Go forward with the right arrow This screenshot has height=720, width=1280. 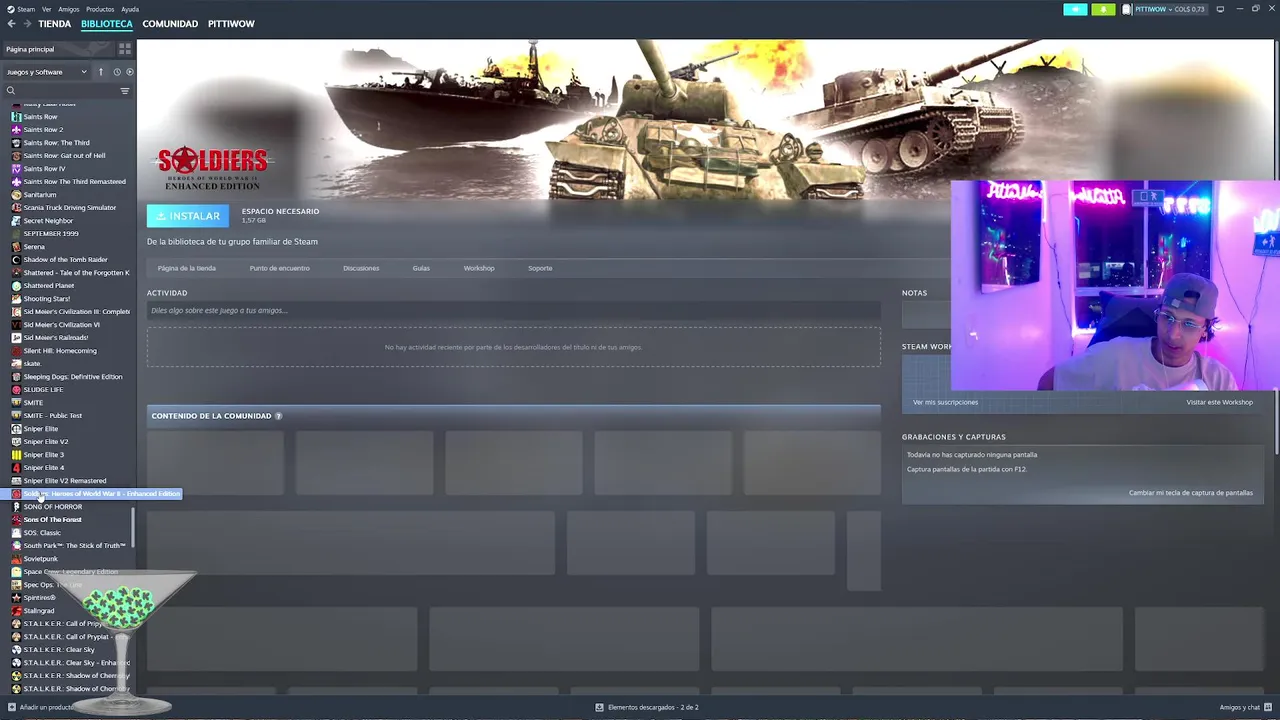26,24
